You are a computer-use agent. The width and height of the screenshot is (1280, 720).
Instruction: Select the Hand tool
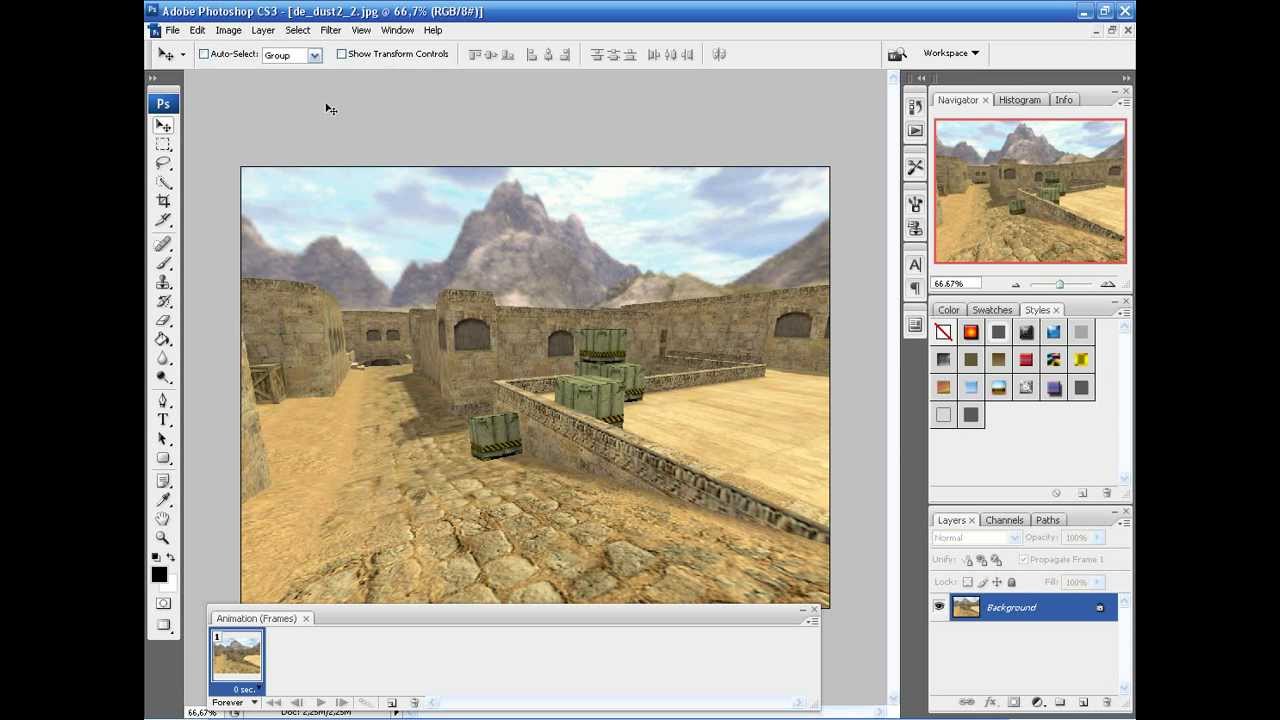[x=163, y=519]
